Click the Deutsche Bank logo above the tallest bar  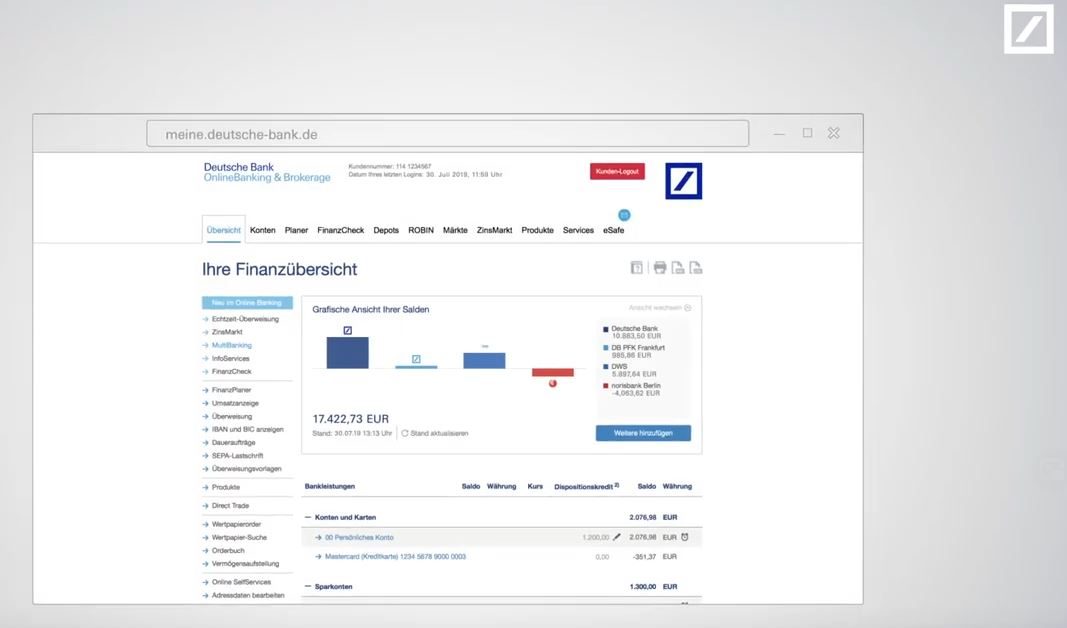point(348,331)
